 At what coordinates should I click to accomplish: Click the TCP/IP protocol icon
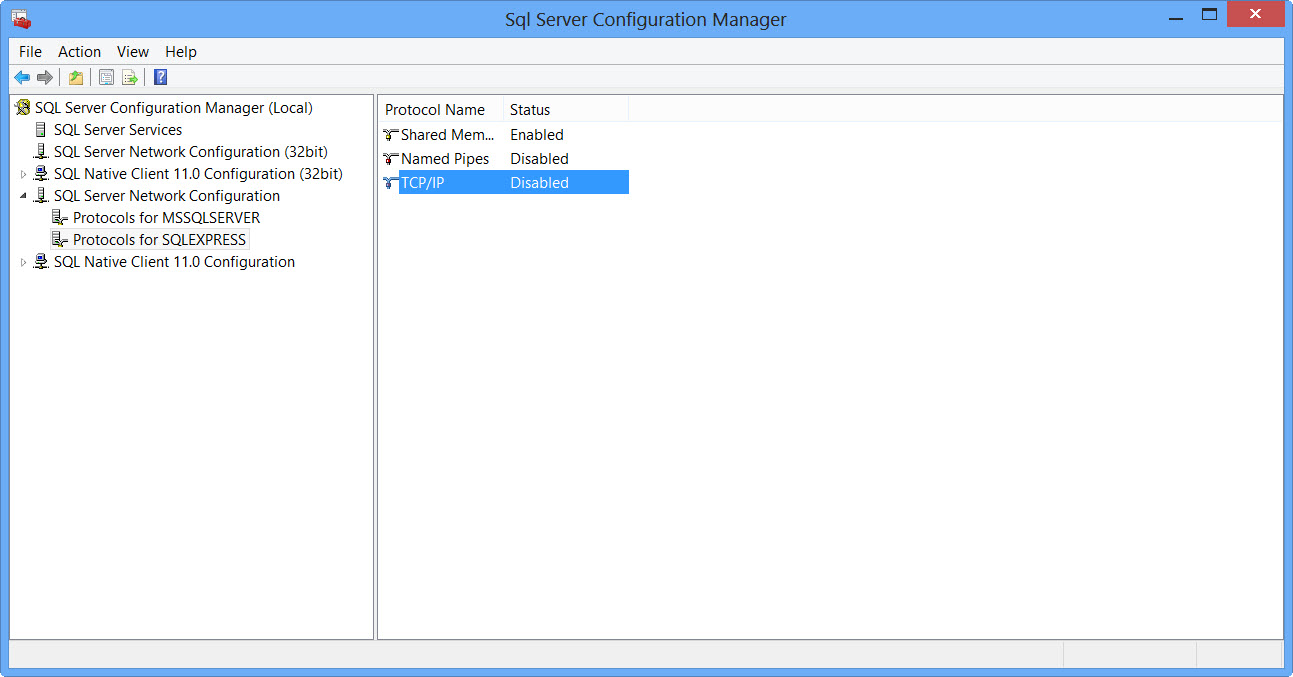[x=389, y=182]
